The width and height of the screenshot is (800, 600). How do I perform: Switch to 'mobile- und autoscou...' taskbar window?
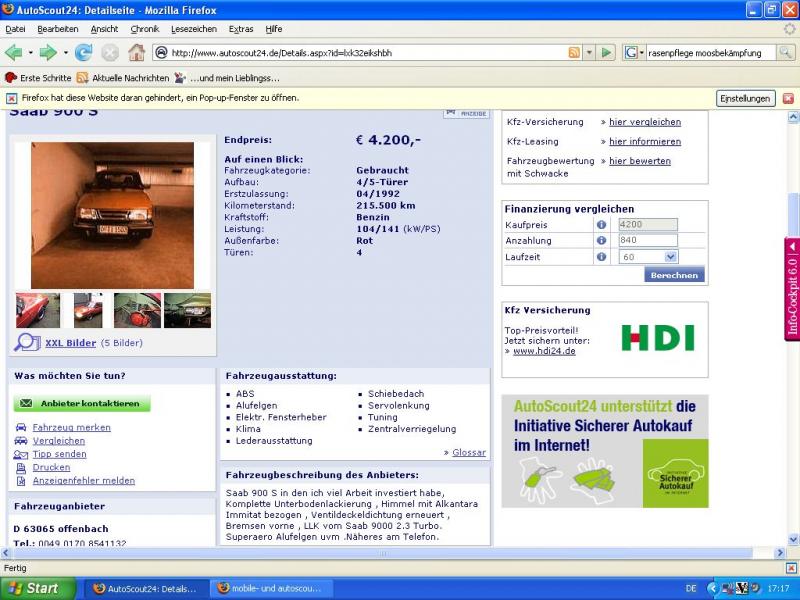[271, 588]
